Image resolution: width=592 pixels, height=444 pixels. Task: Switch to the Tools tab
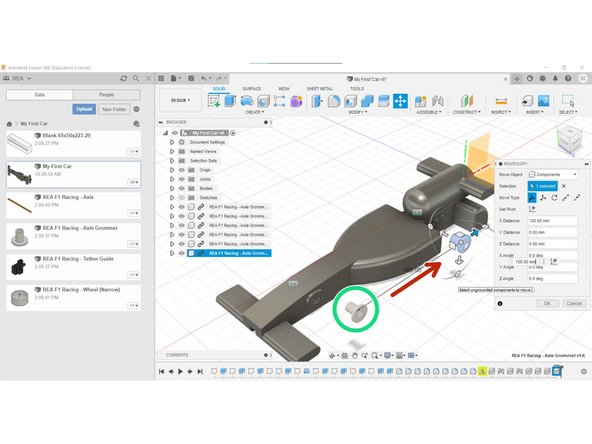point(357,89)
